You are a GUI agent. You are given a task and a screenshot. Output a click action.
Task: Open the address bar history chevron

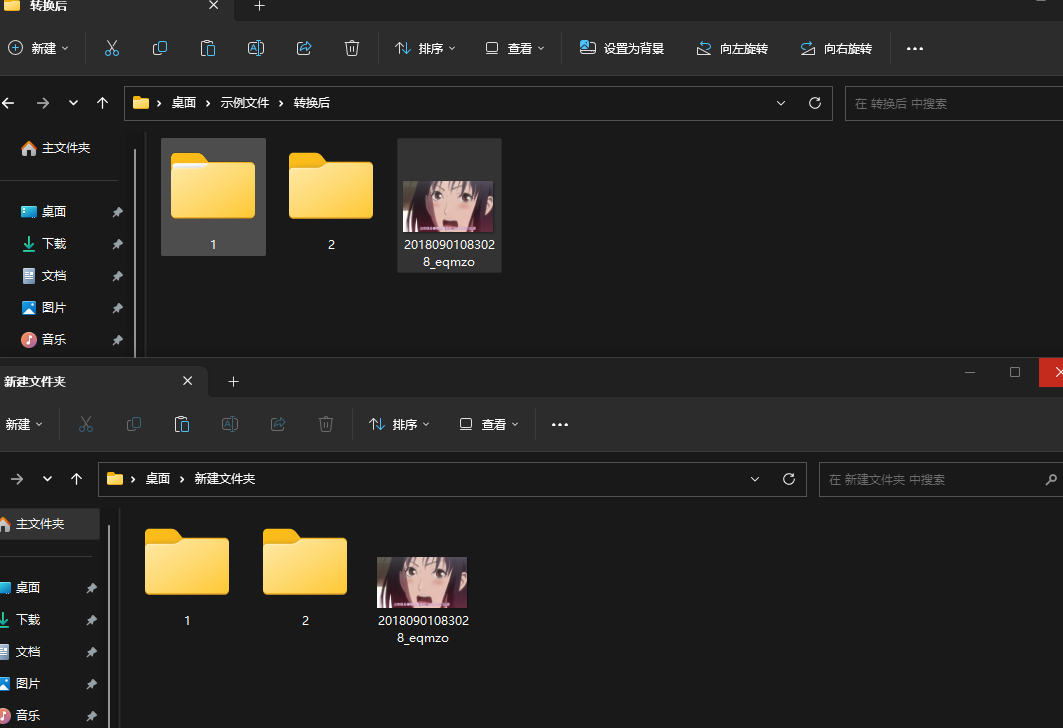coord(780,103)
